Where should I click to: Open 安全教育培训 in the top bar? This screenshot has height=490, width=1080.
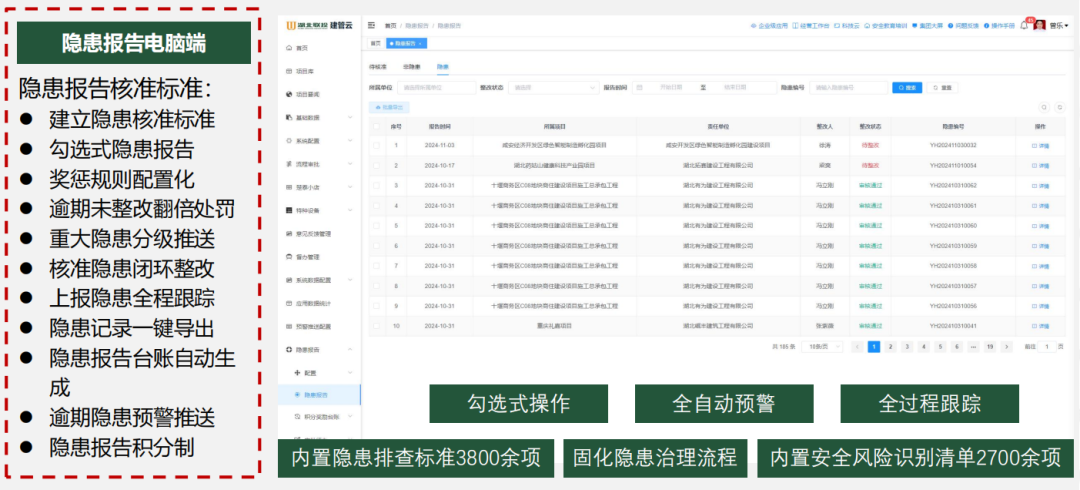(x=892, y=25)
